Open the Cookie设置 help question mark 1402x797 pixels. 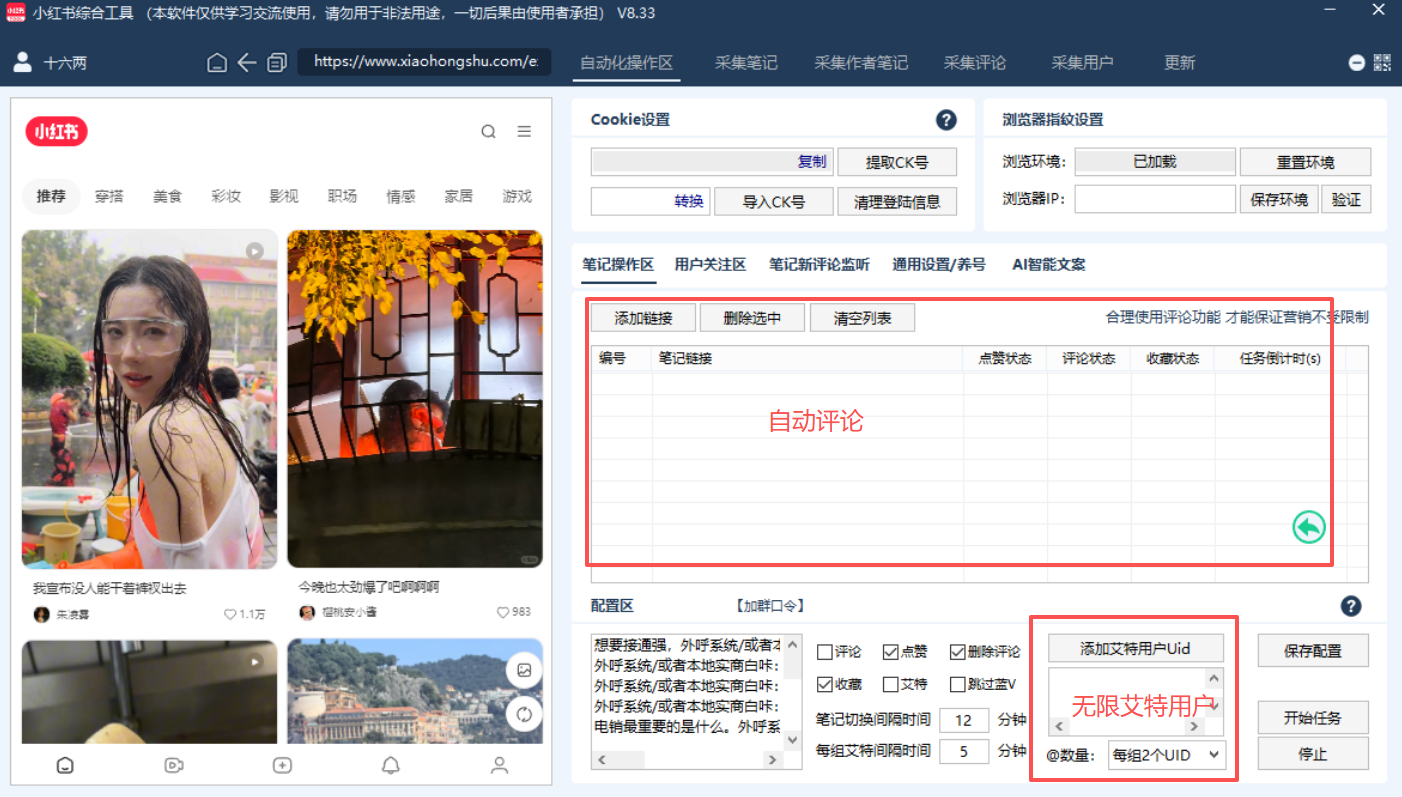pyautogui.click(x=946, y=120)
